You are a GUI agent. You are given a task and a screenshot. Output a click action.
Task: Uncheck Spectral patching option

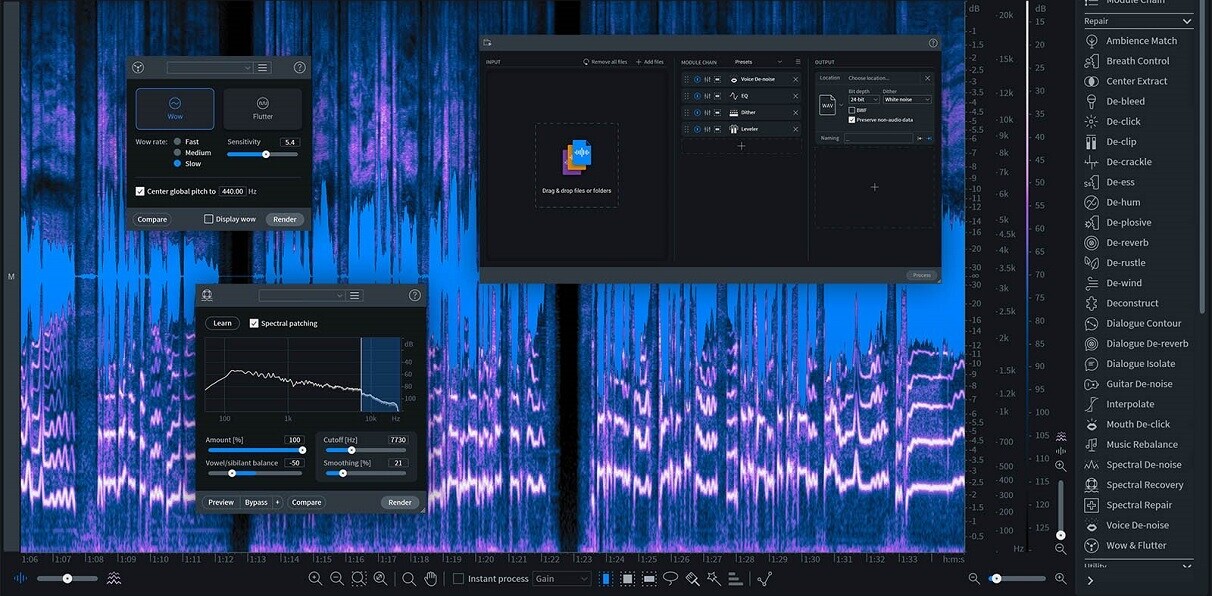[254, 323]
